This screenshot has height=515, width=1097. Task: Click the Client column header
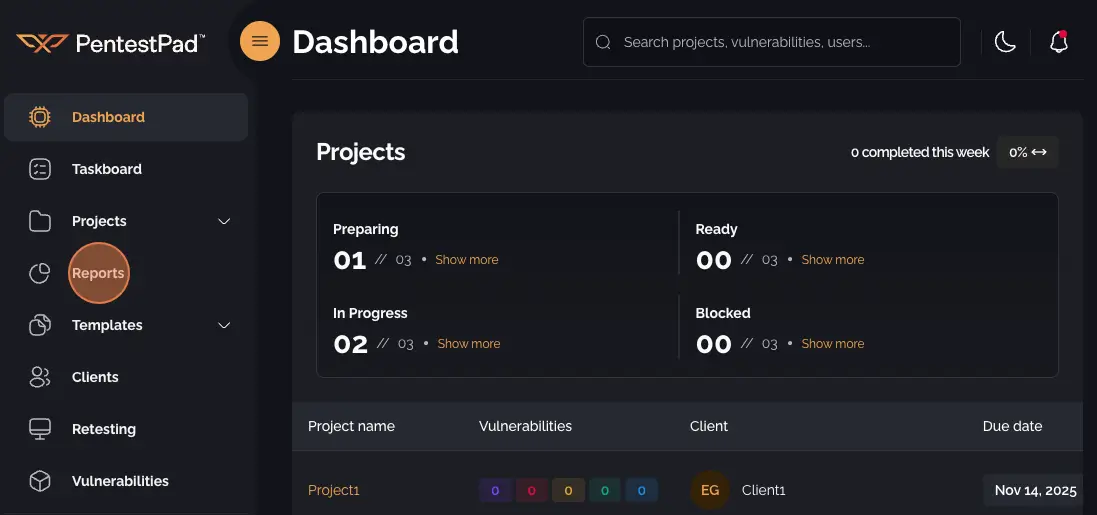(709, 426)
